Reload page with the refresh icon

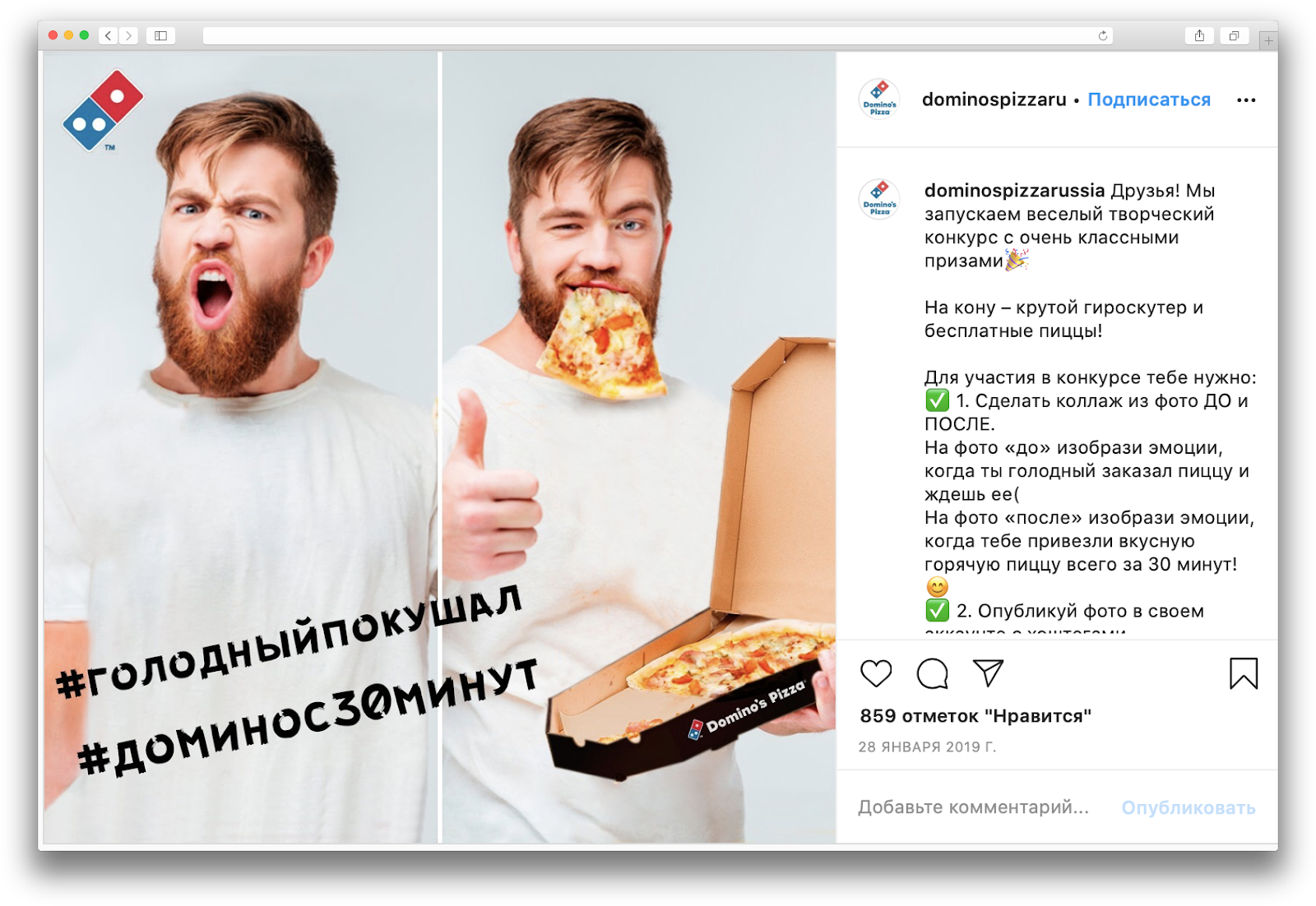coord(1103,35)
